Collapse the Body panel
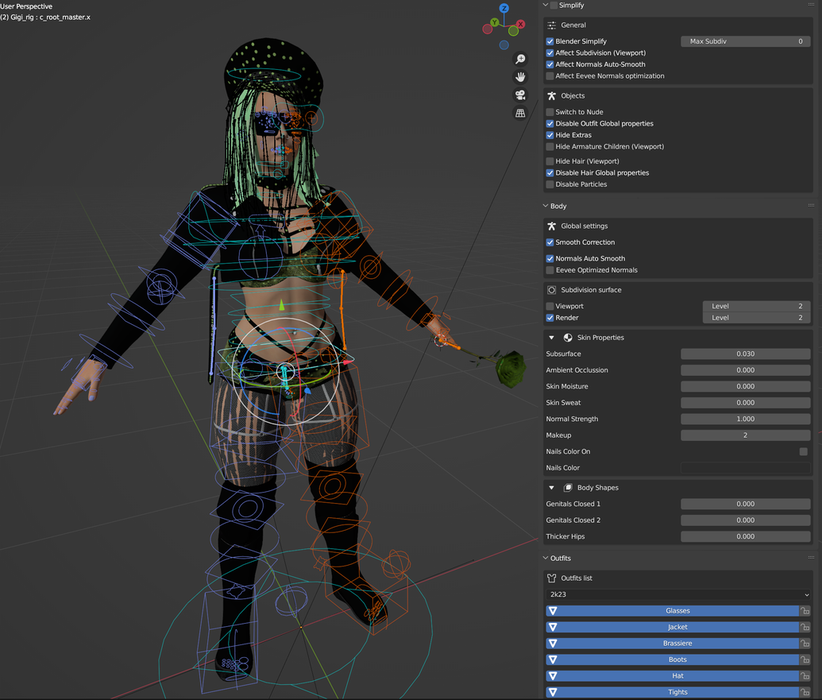 (546, 206)
